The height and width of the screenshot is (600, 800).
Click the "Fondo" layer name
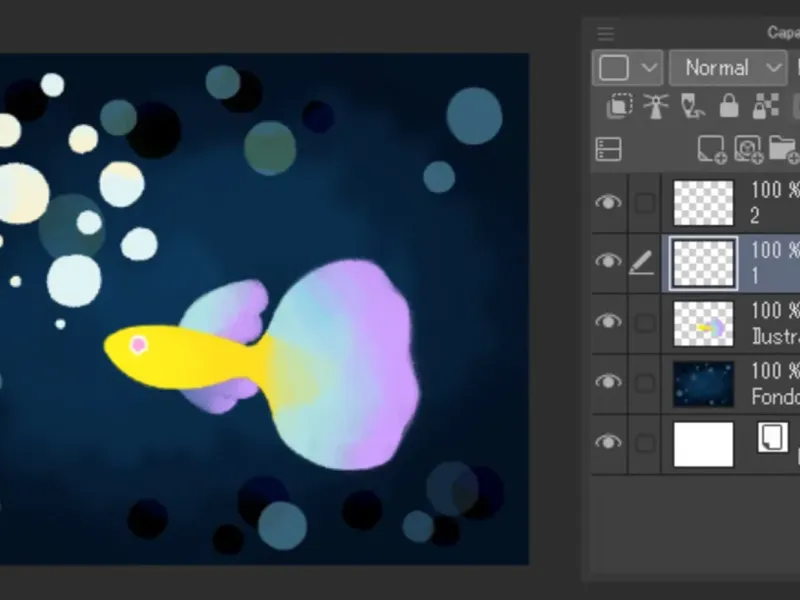(775, 396)
